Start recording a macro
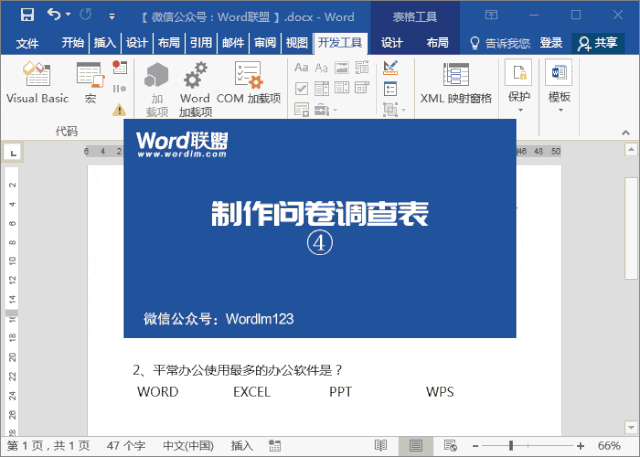 (120, 67)
